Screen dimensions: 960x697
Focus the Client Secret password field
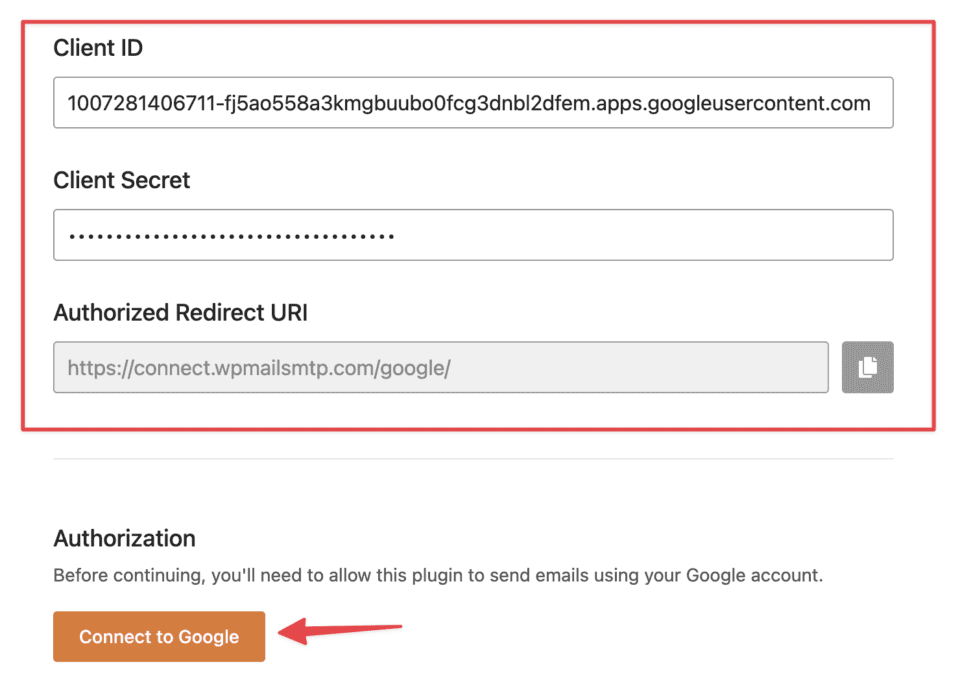pos(472,235)
